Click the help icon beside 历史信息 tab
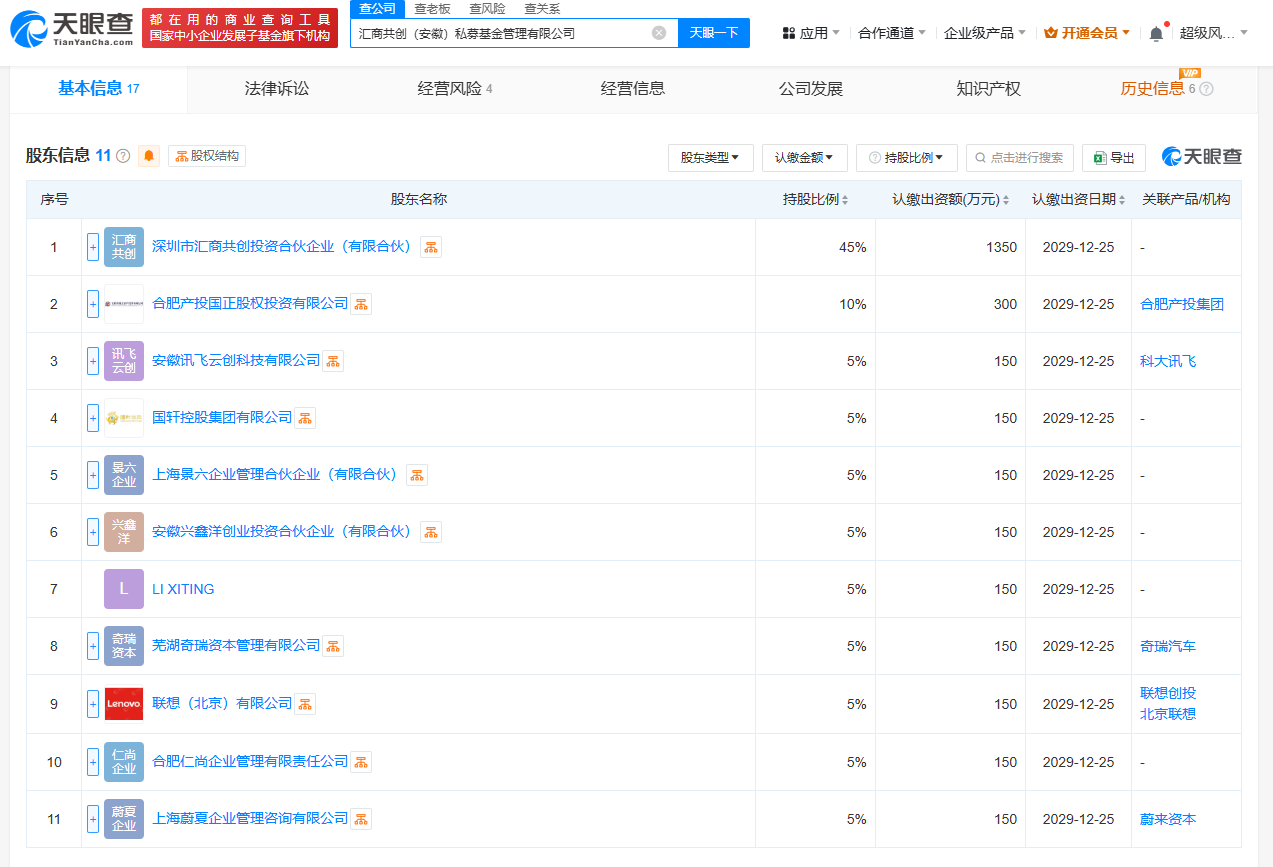Viewport: 1273px width, 867px height. coord(1206,89)
